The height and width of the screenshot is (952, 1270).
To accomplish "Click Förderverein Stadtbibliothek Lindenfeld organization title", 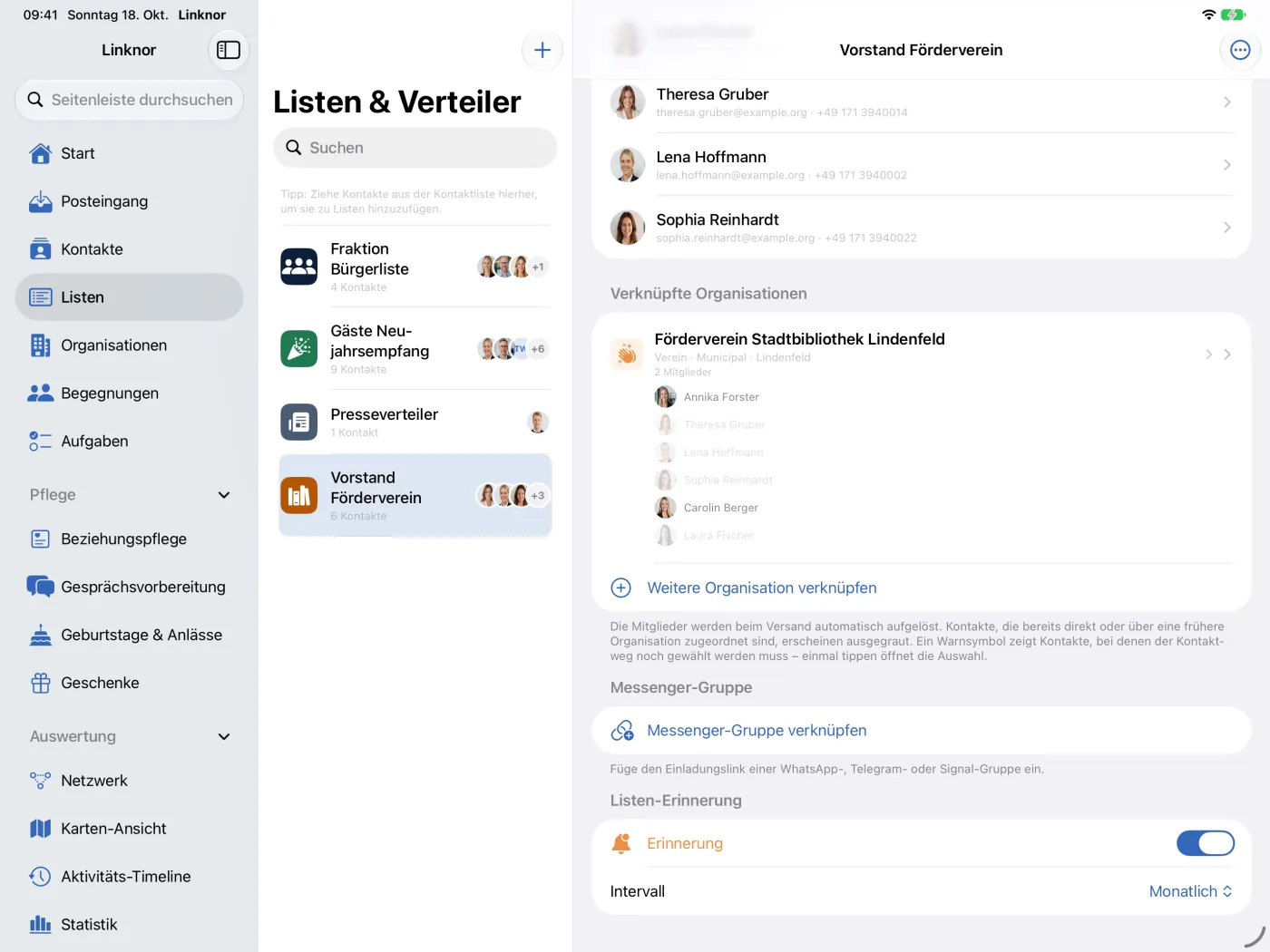I will 799,339.
